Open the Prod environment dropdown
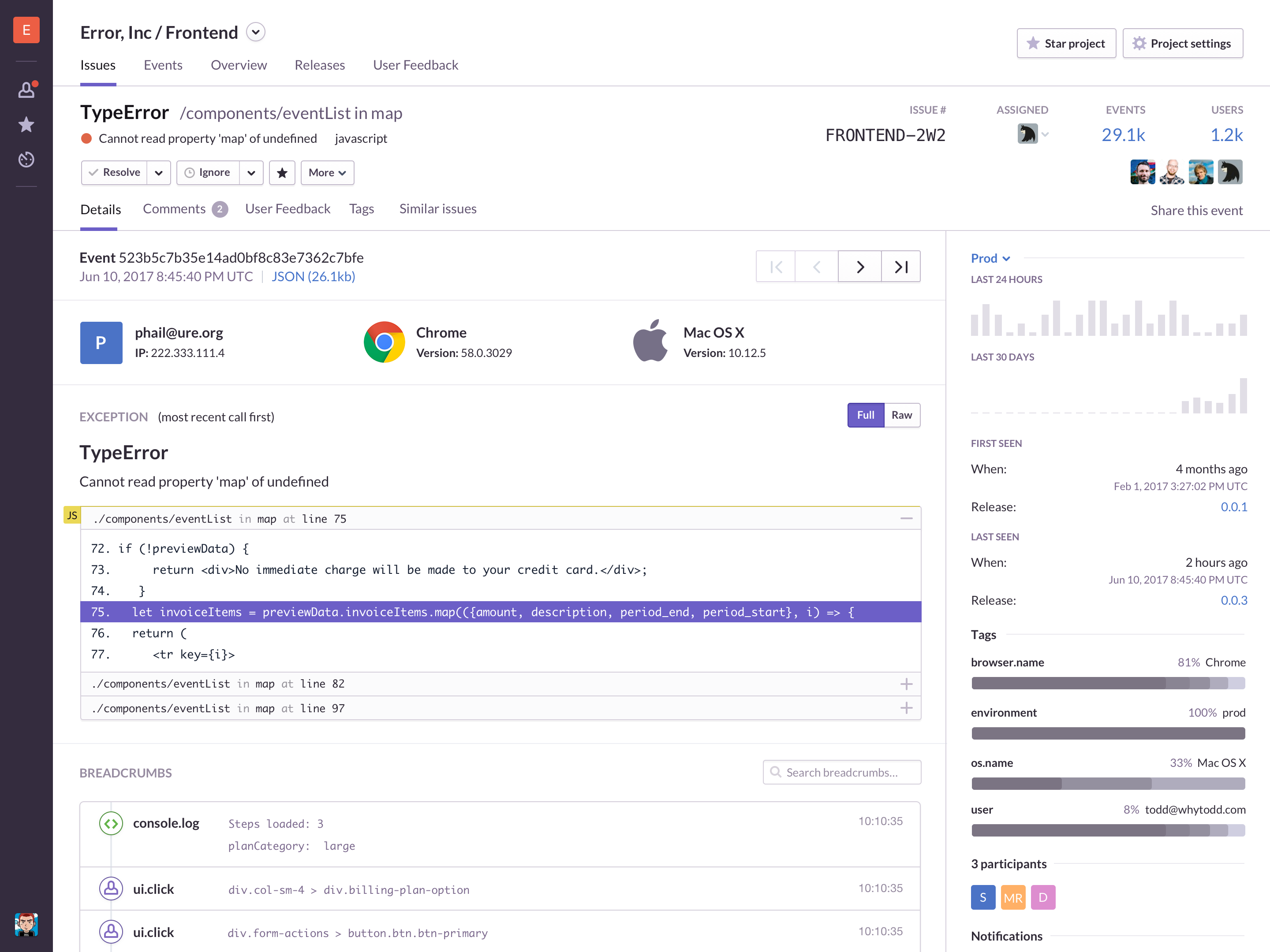 (990, 258)
